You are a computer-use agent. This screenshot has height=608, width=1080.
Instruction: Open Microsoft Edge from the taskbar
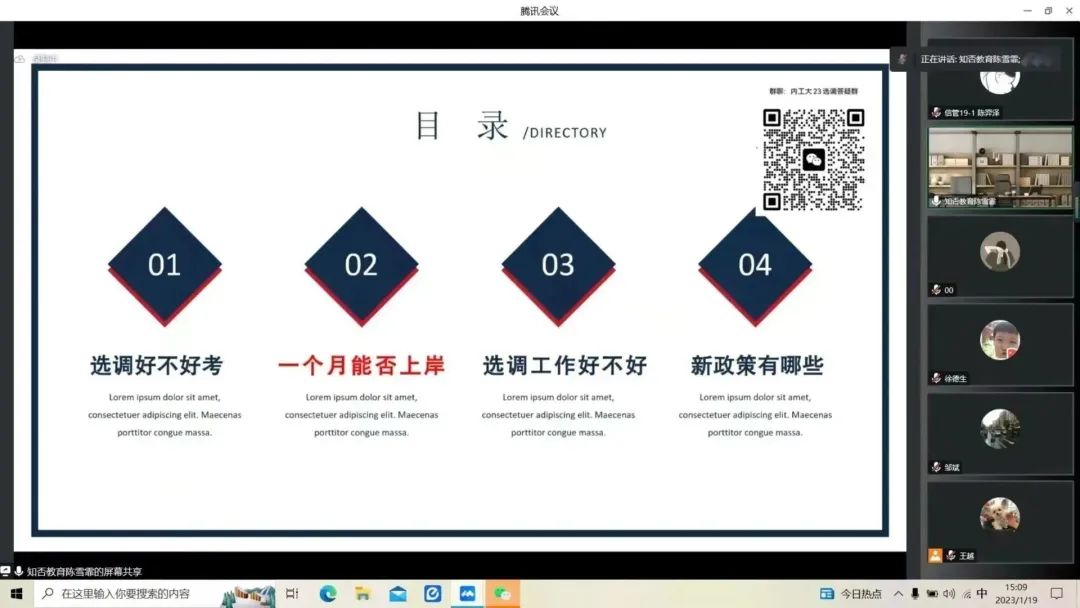click(328, 593)
